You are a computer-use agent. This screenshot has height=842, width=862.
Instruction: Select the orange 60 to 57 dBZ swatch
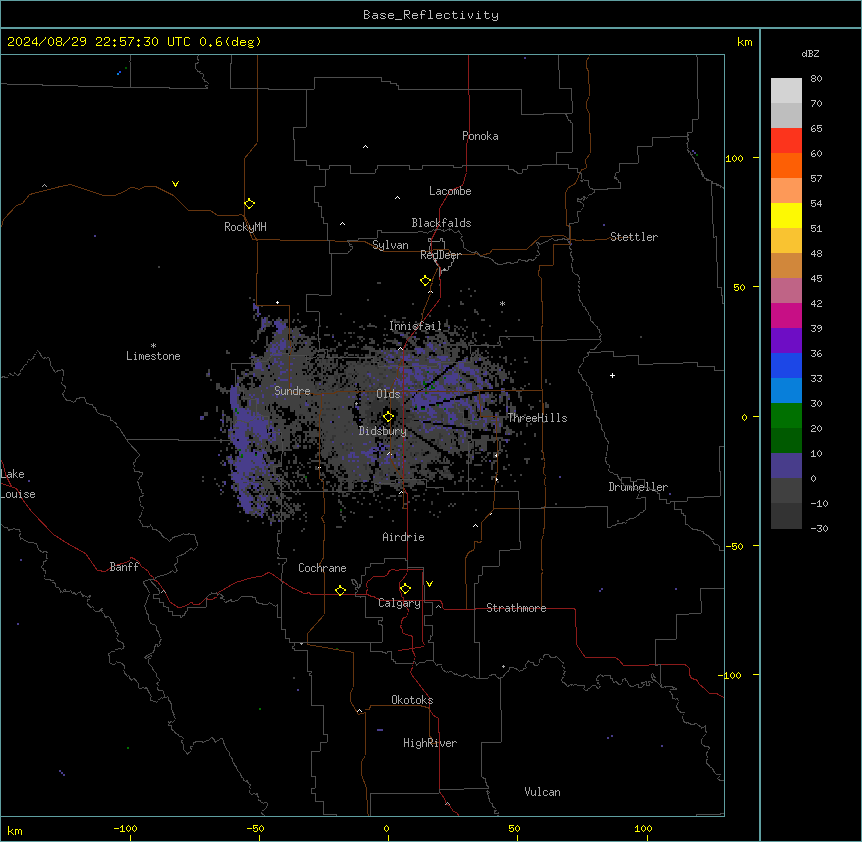pyautogui.click(x=786, y=165)
